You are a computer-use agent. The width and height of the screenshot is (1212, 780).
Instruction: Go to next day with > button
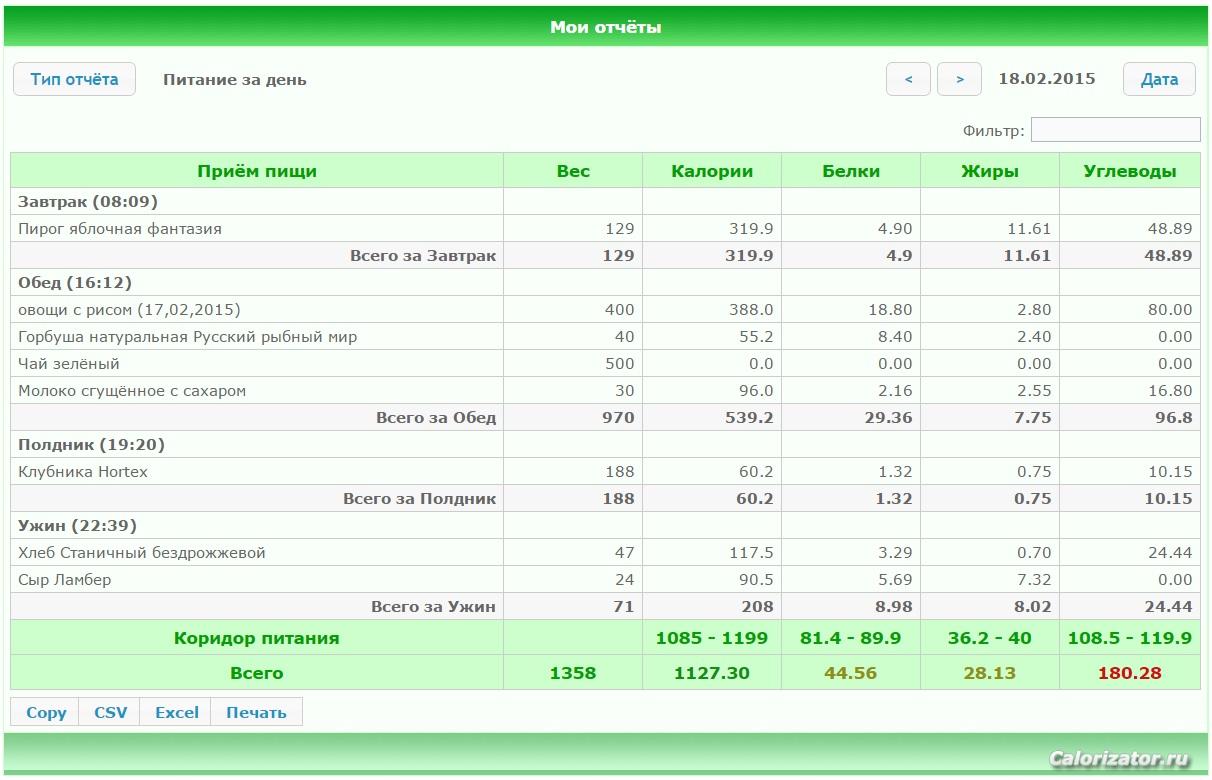click(x=959, y=79)
